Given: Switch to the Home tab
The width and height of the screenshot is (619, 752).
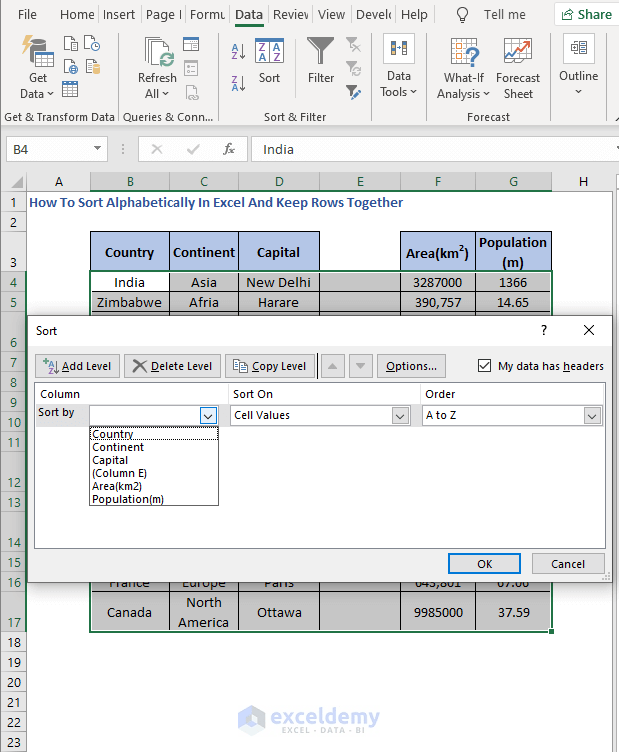Looking at the screenshot, I should tap(77, 15).
